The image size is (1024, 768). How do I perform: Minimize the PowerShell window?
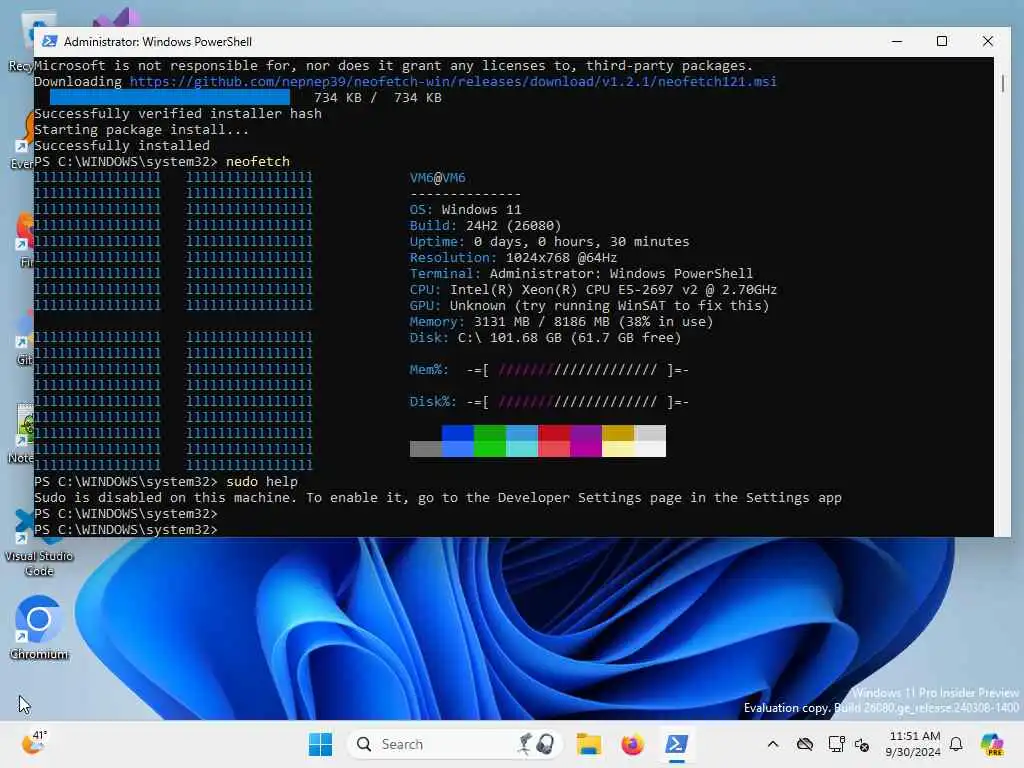click(x=897, y=41)
